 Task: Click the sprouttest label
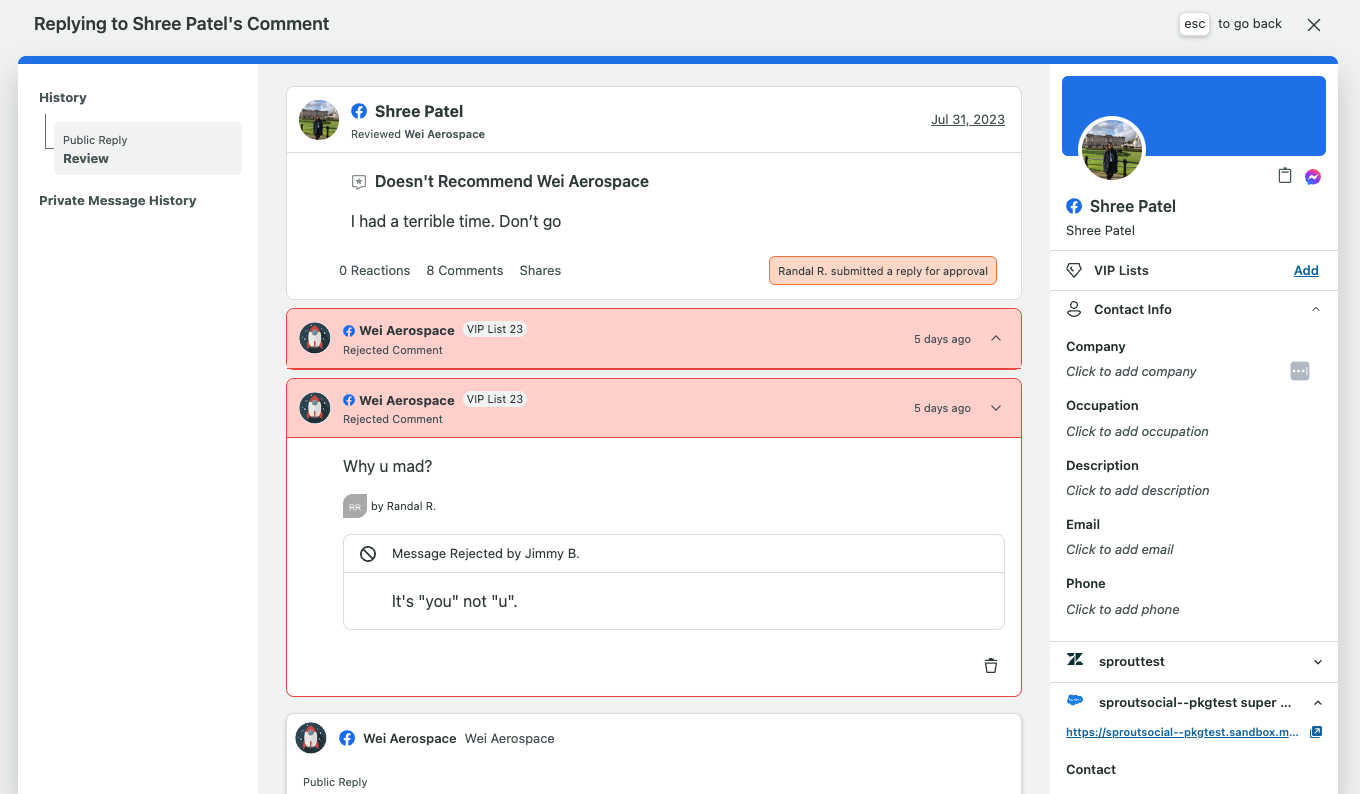tap(1132, 661)
